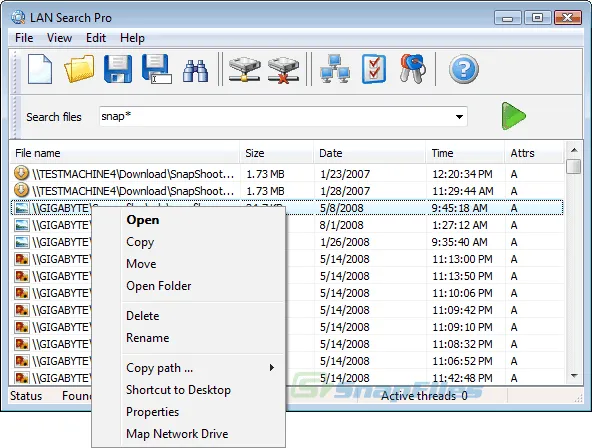Choose Move in the context menu

tap(141, 264)
